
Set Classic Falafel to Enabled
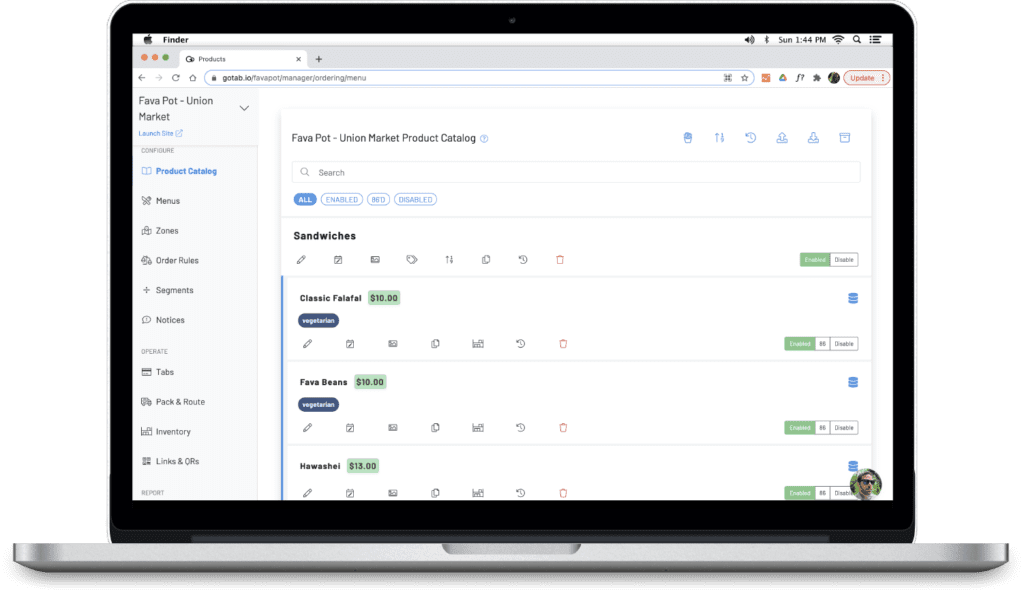click(800, 343)
